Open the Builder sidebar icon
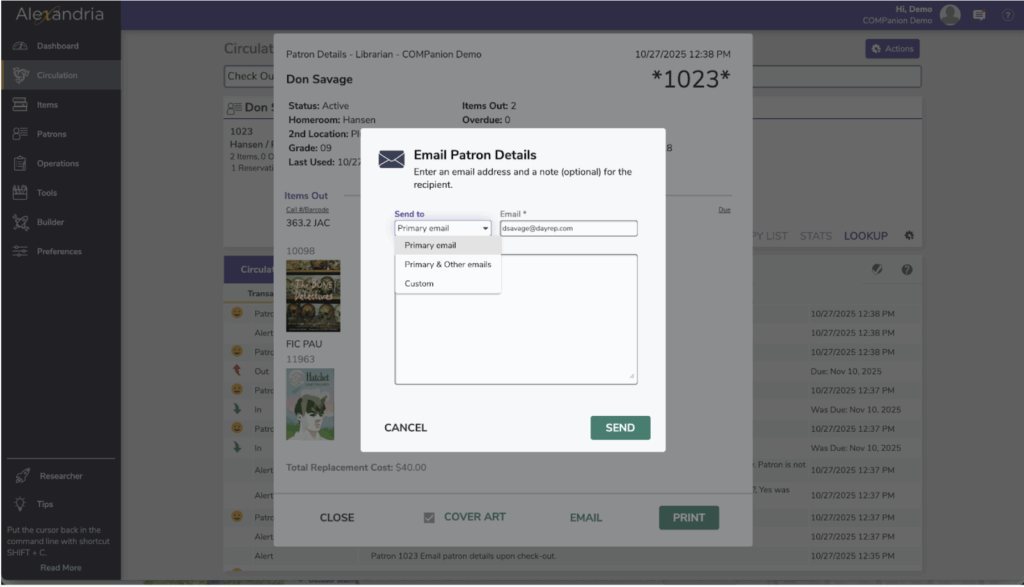The height and width of the screenshot is (587, 1024). click(x=20, y=222)
